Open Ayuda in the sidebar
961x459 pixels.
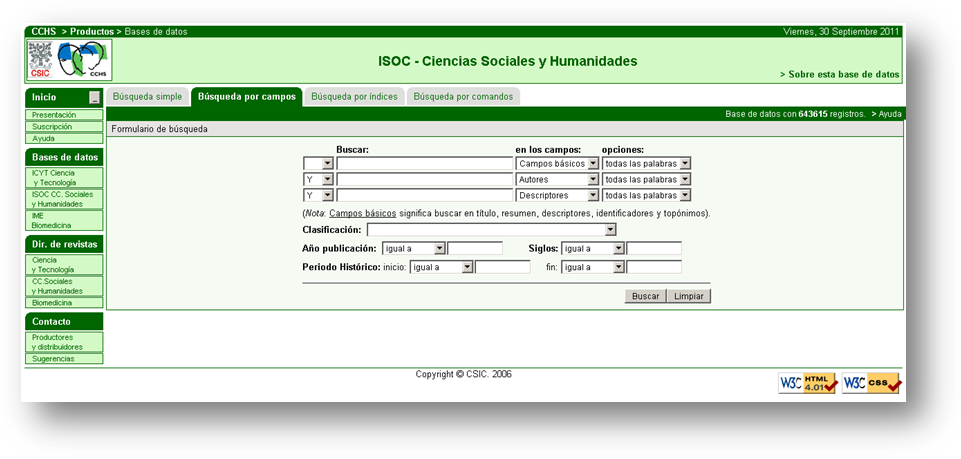click(64, 138)
